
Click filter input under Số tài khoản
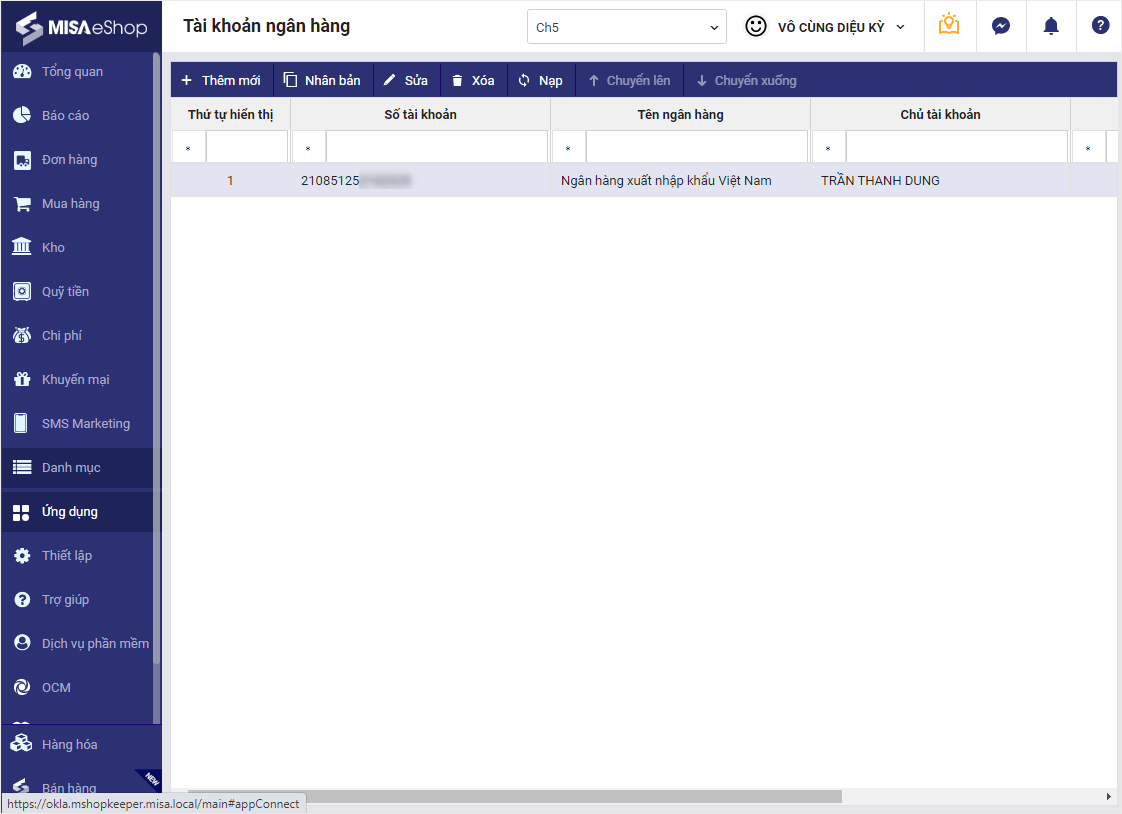[x=437, y=147]
